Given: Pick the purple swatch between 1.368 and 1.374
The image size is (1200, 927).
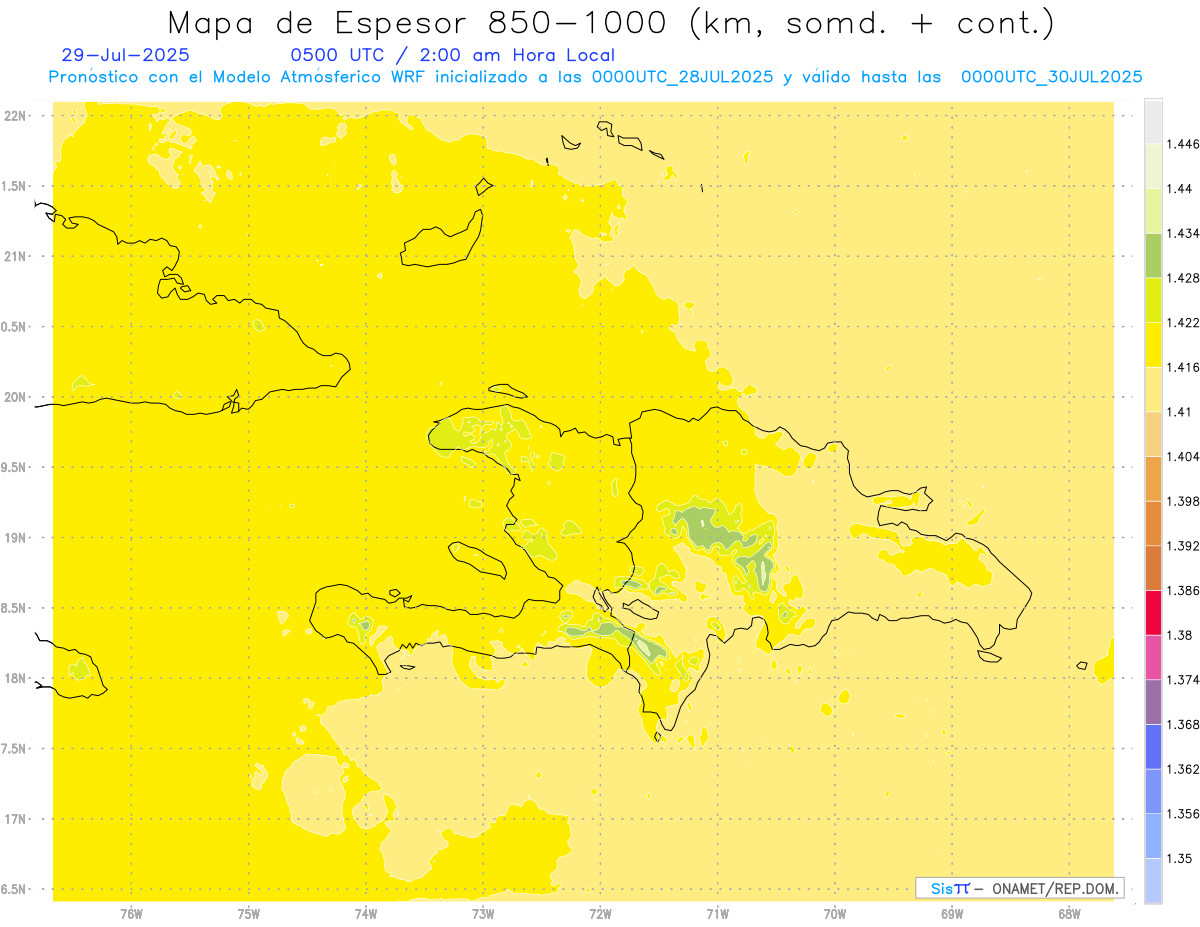Looking at the screenshot, I should point(1153,702).
